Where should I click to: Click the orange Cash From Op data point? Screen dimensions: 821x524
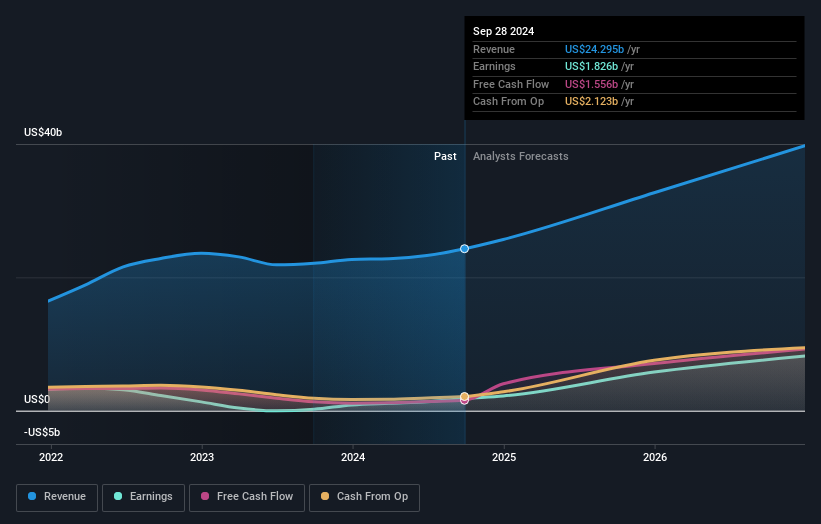[464, 396]
